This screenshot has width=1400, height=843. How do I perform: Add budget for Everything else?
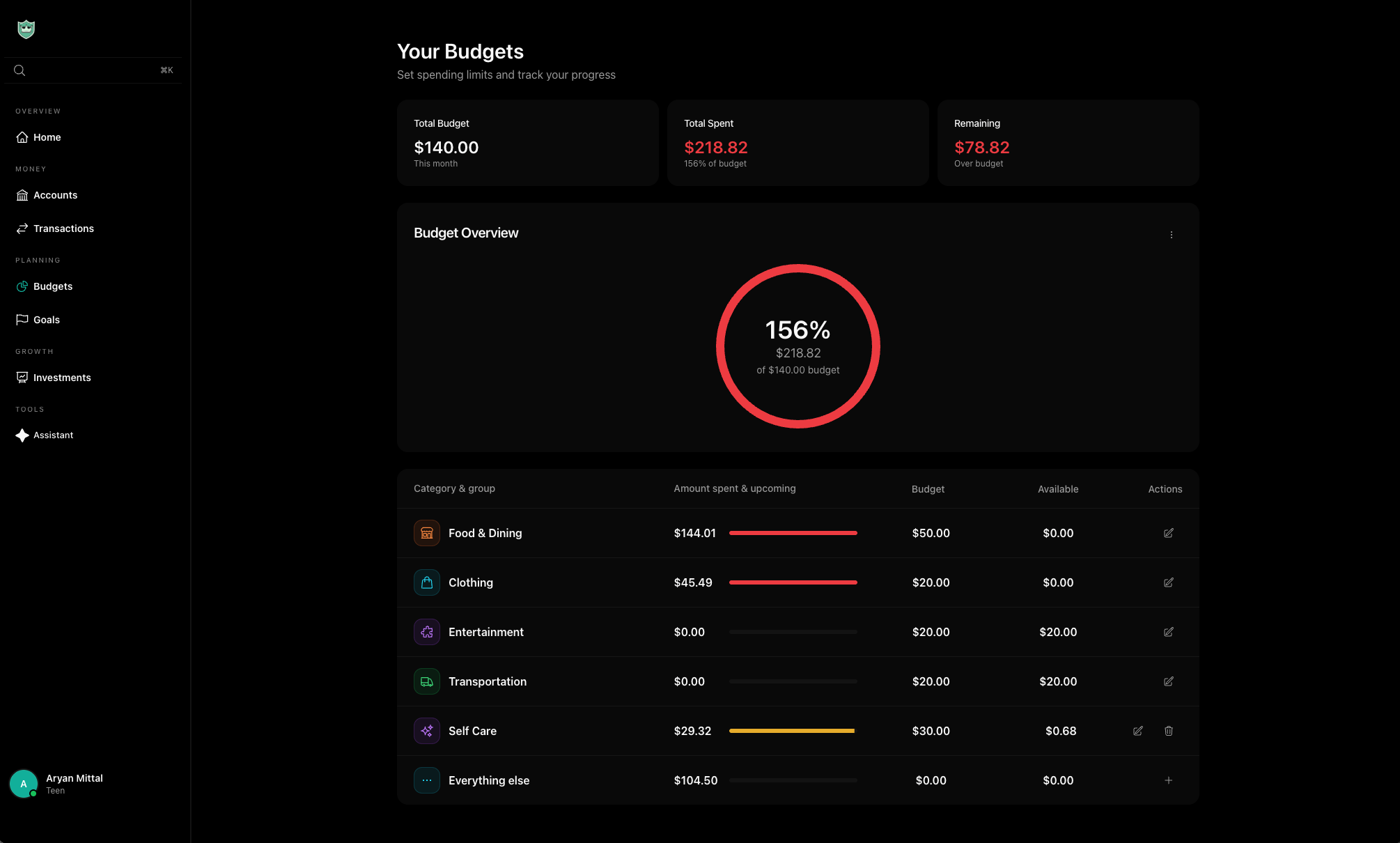tap(1168, 780)
